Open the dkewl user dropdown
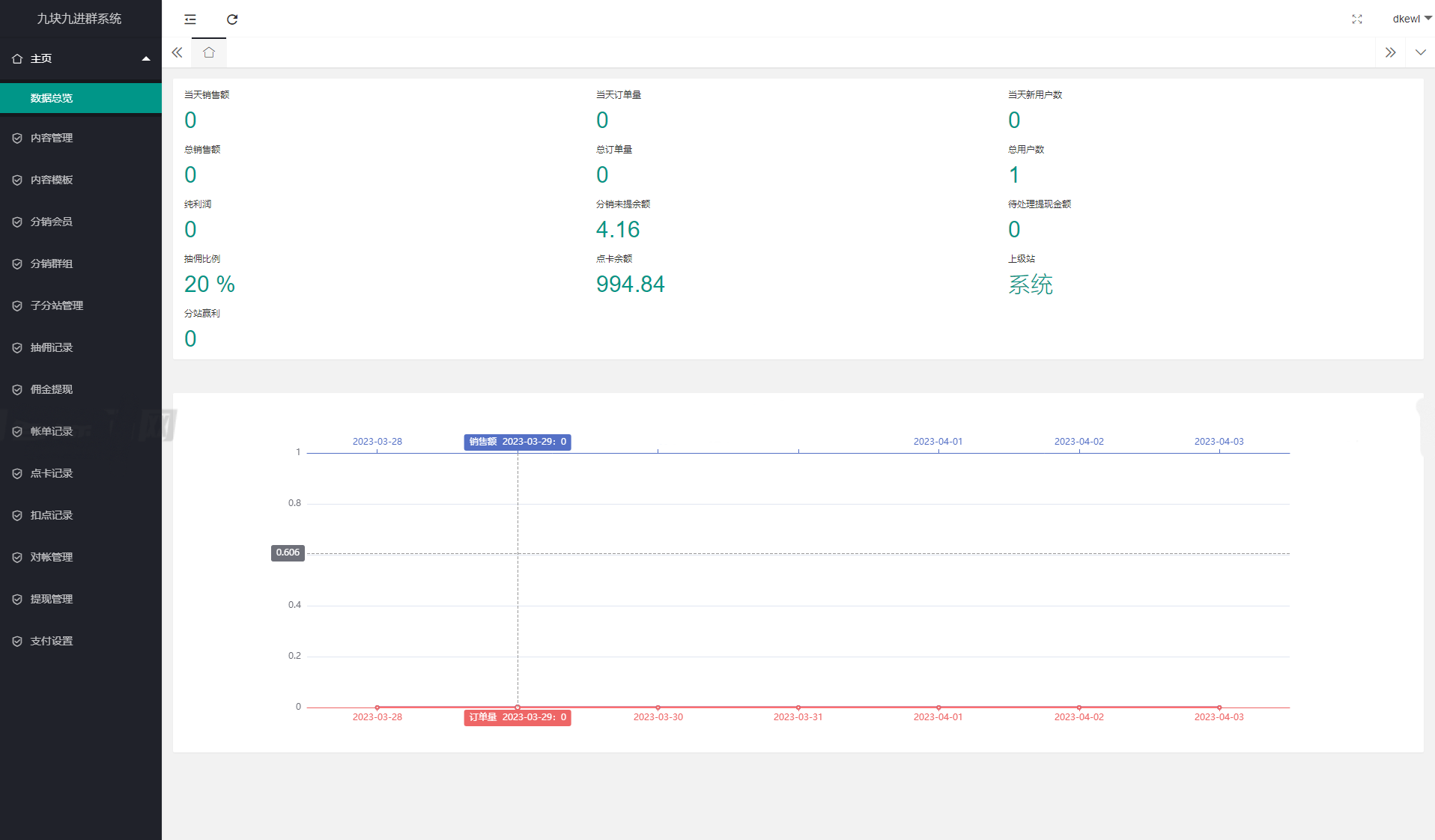The height and width of the screenshot is (840, 1435). 1411,19
